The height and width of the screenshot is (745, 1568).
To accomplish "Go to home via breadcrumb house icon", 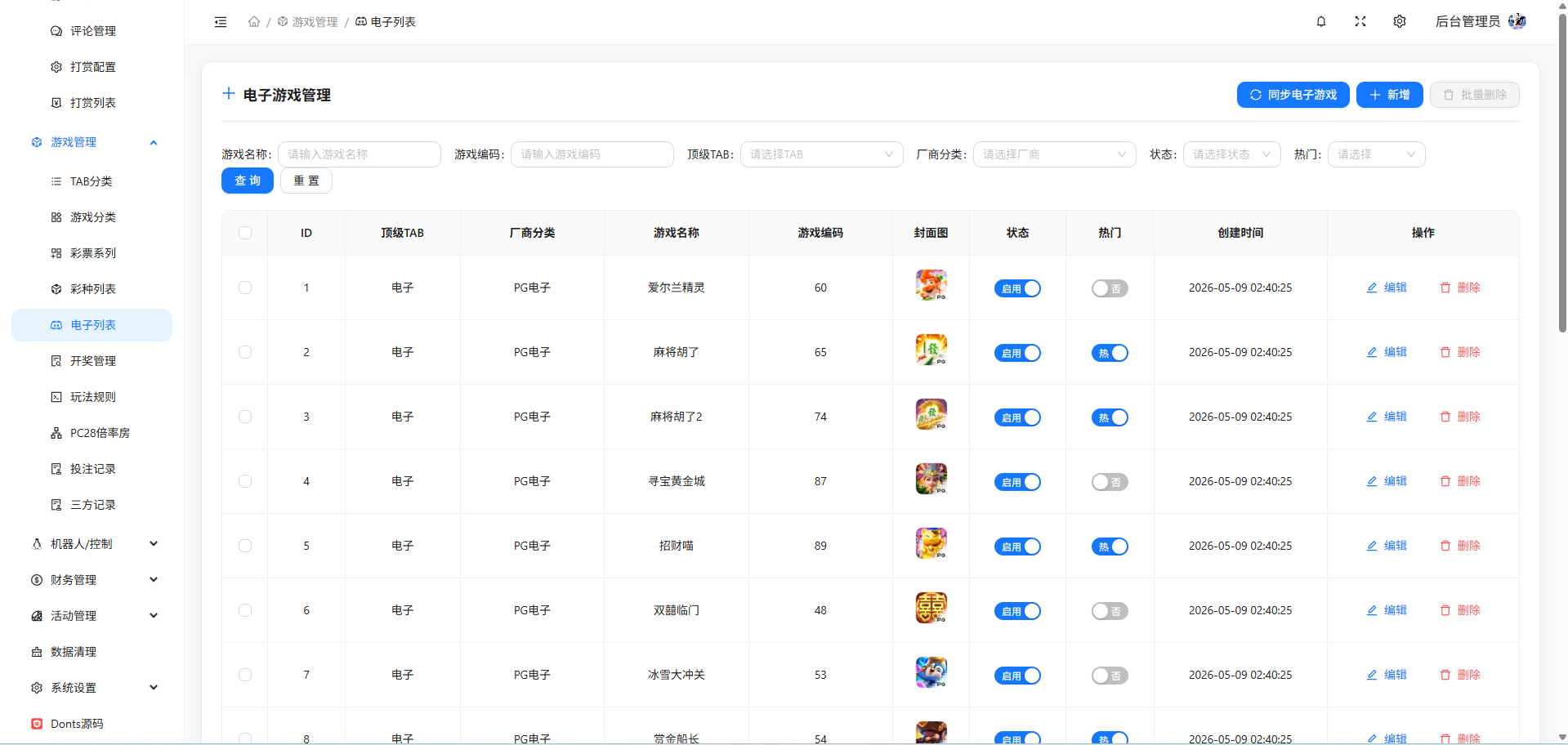I will [x=254, y=22].
